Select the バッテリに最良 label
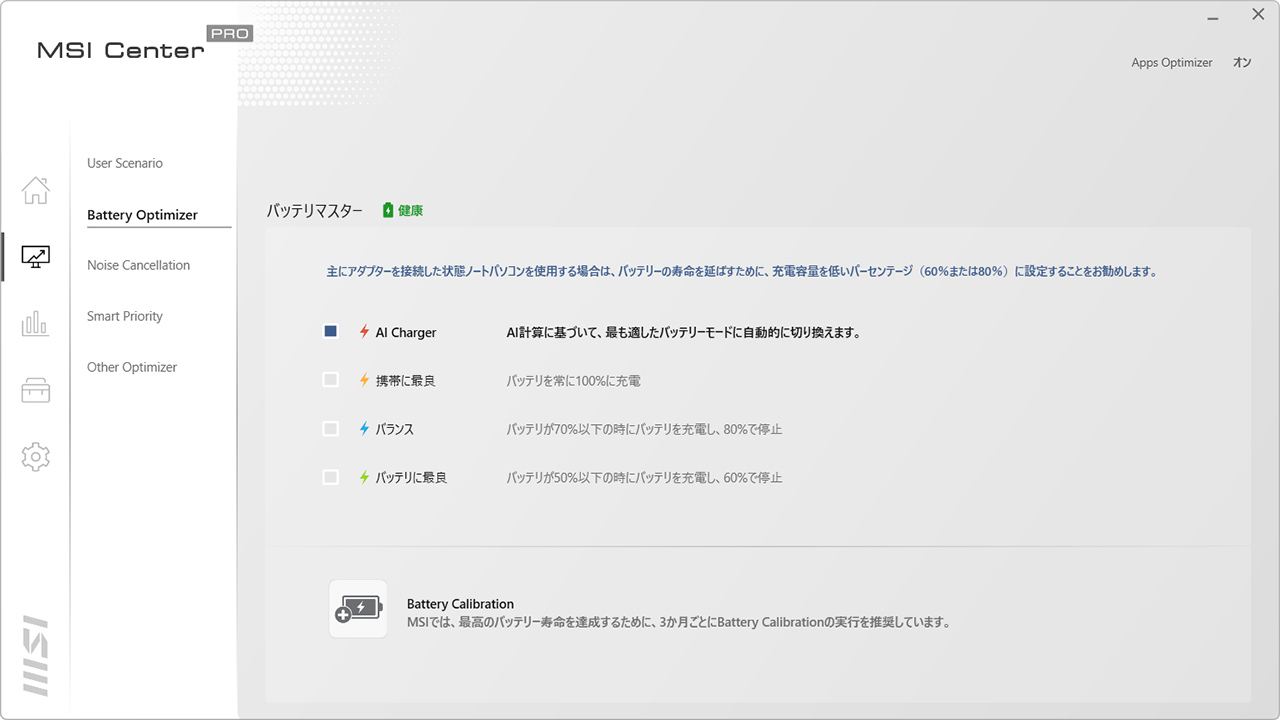This screenshot has height=720, width=1280. point(411,478)
